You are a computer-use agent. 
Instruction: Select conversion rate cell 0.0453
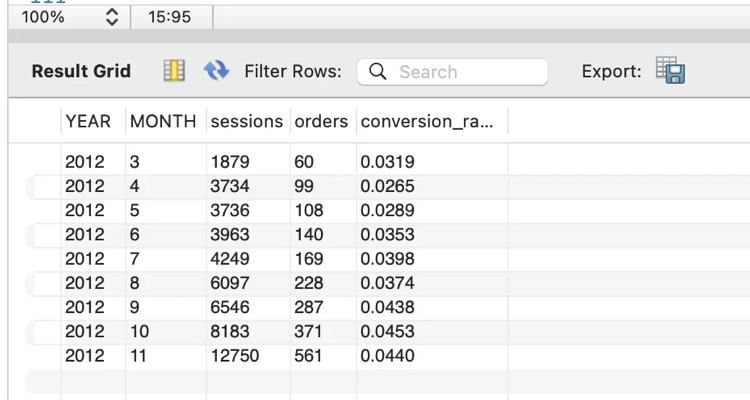point(387,331)
